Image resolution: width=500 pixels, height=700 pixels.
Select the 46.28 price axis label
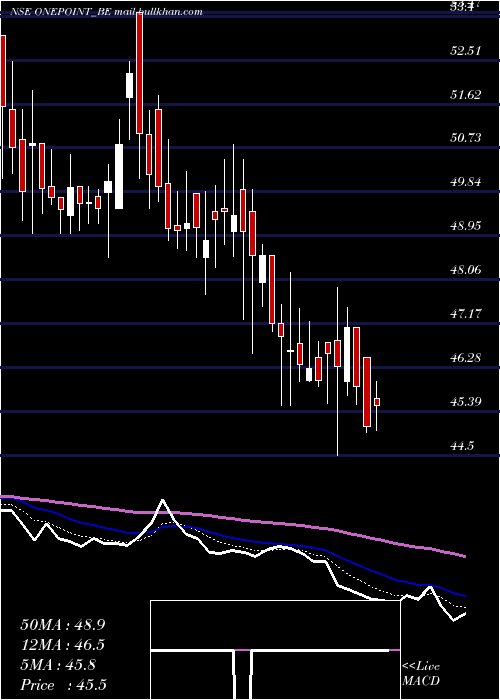tap(465, 358)
